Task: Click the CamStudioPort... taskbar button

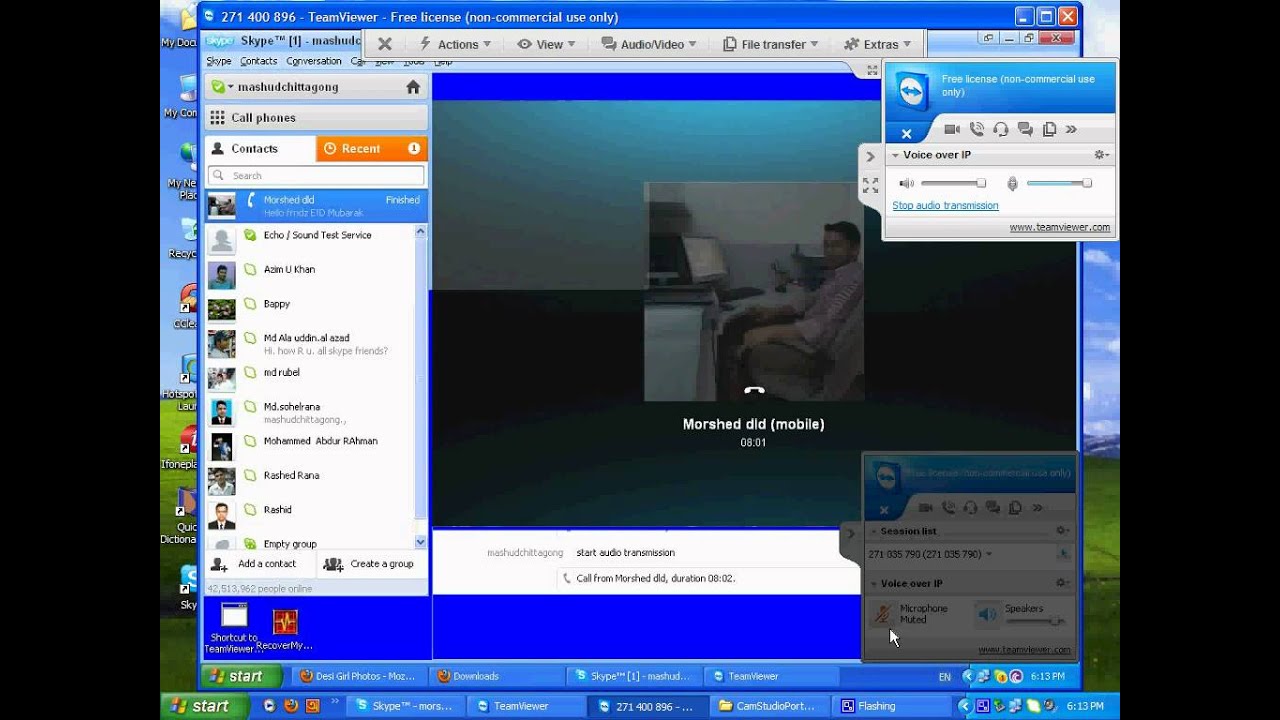Action: (x=768, y=706)
